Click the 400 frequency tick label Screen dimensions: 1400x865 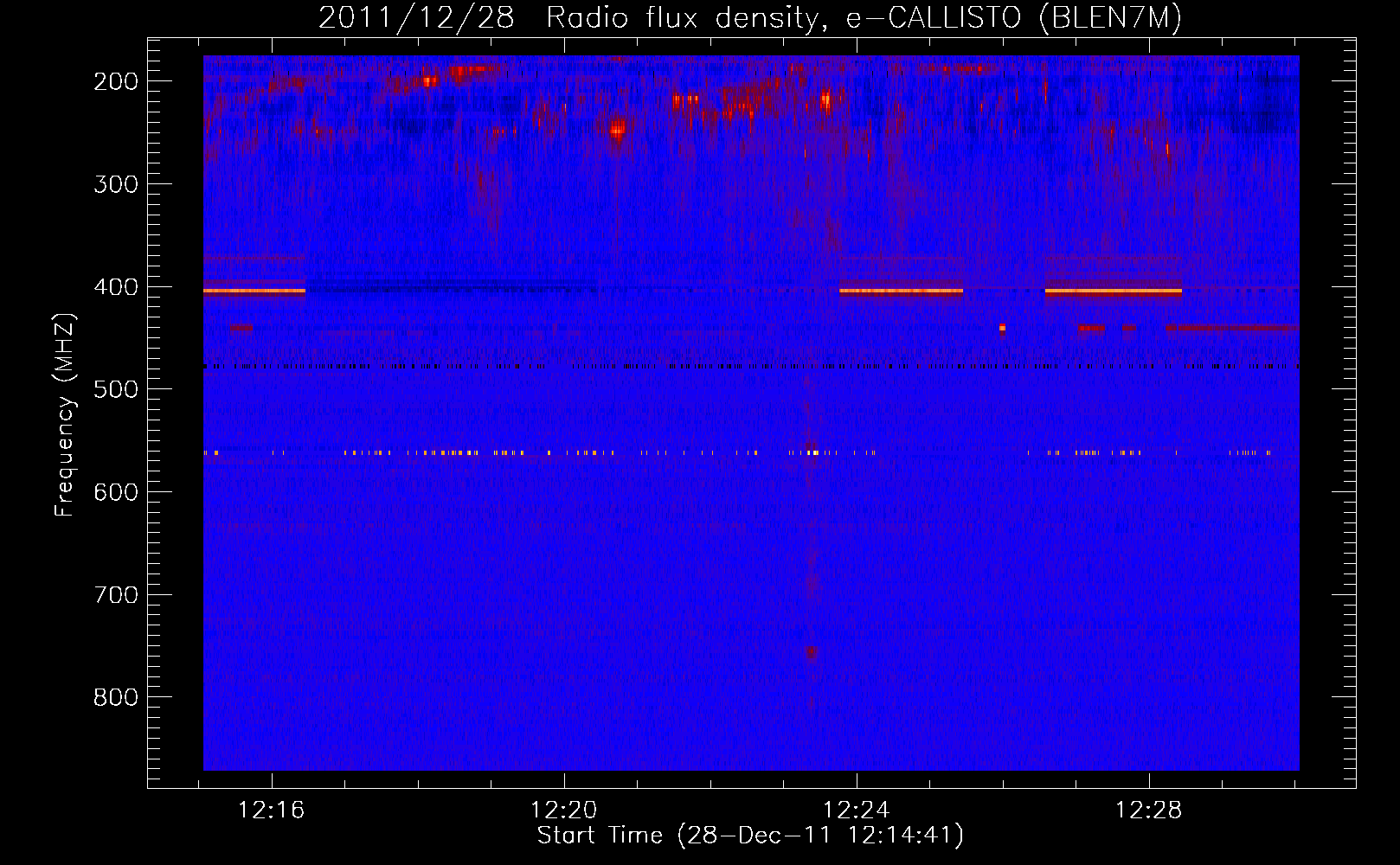coord(116,287)
